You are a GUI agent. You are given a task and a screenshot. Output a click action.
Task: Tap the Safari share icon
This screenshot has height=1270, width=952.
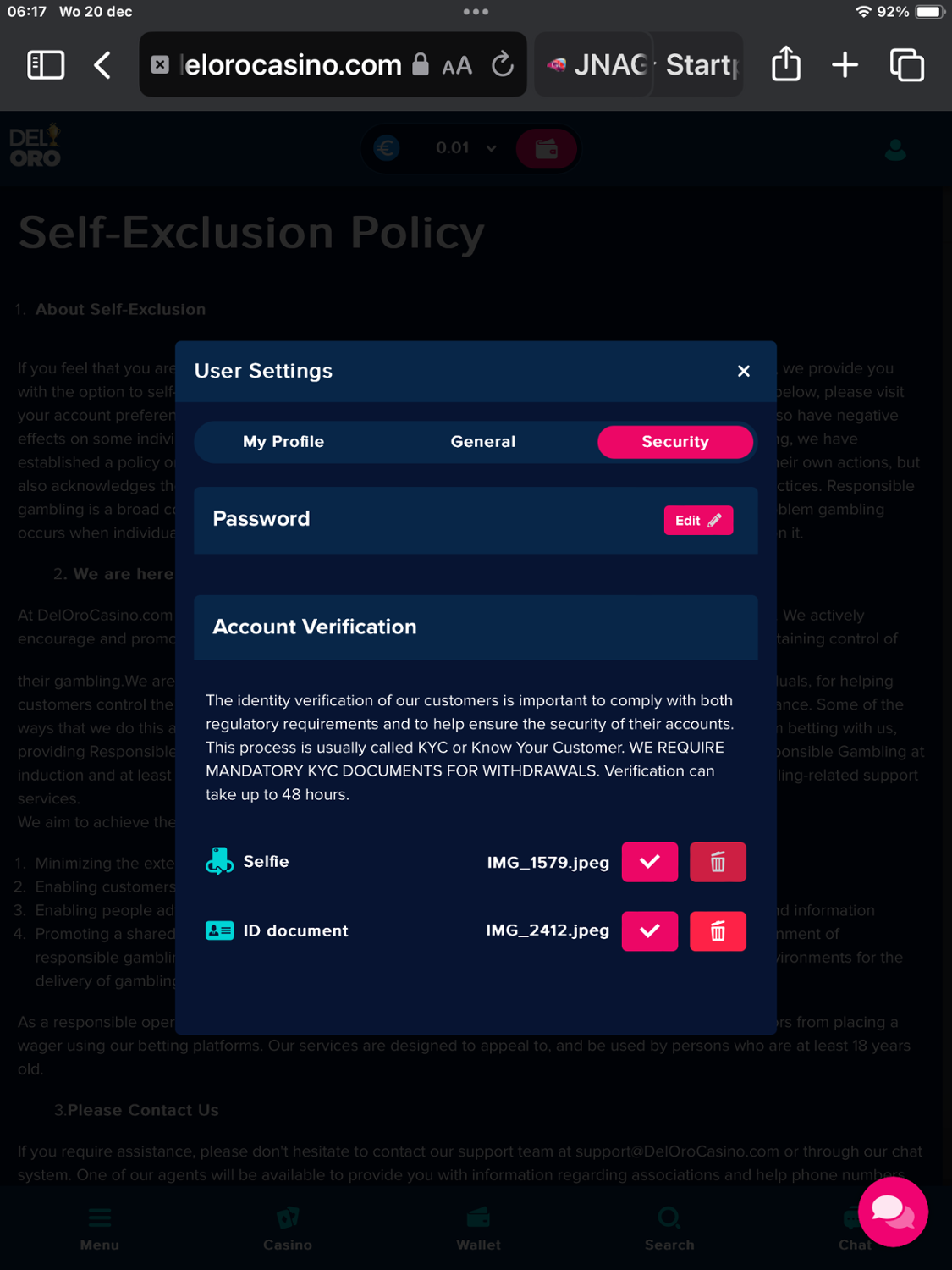click(786, 65)
